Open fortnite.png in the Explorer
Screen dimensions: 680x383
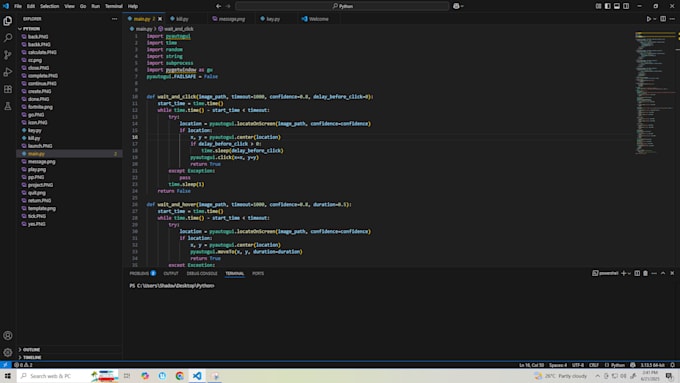pos(40,107)
